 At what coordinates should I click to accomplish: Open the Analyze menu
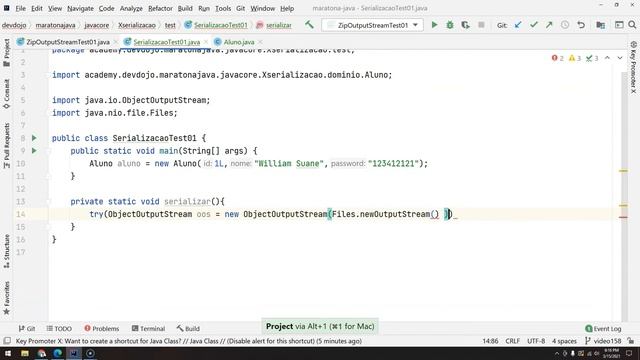(x=131, y=8)
